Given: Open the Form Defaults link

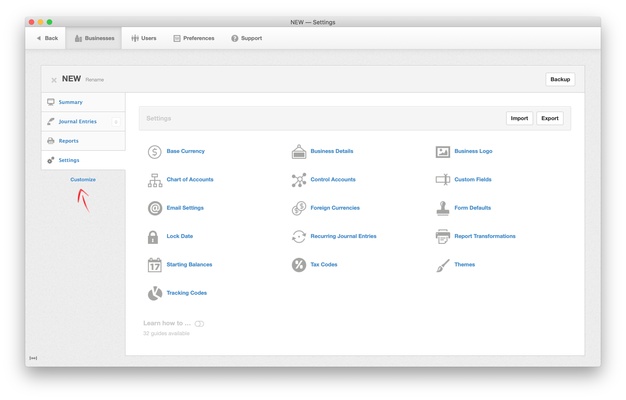Looking at the screenshot, I should point(473,208).
